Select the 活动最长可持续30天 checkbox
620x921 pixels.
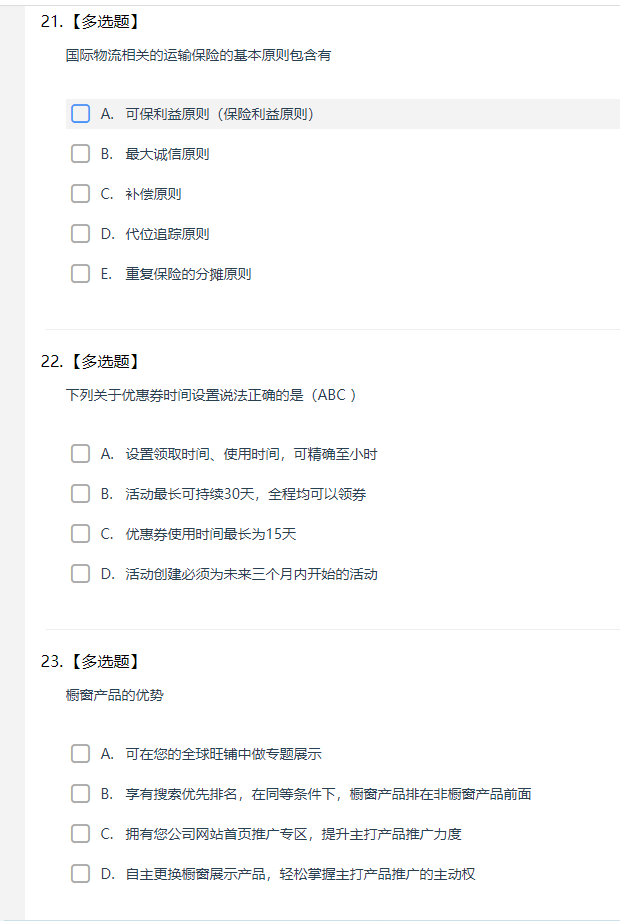[80, 494]
